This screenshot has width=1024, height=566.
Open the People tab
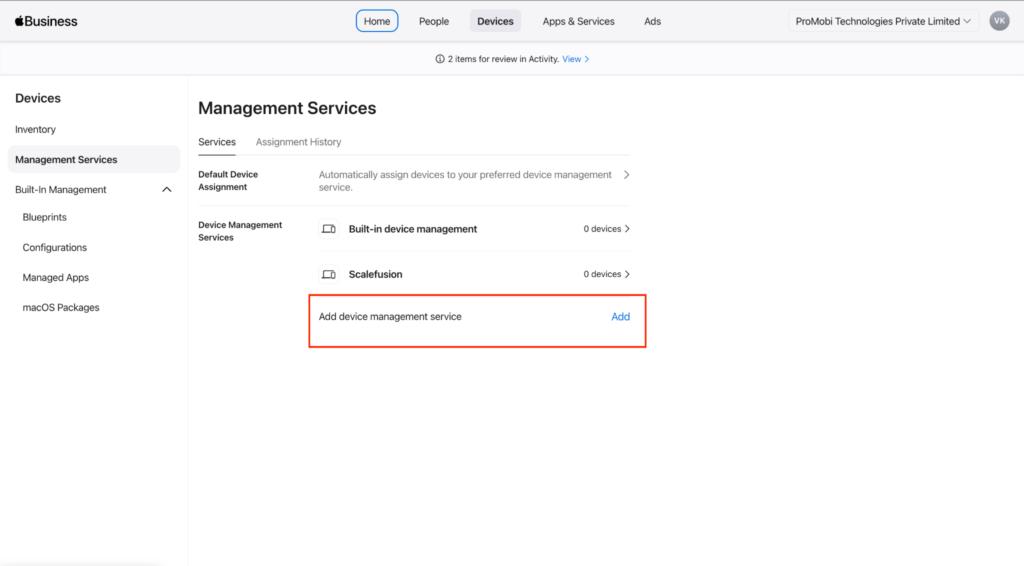click(x=434, y=21)
